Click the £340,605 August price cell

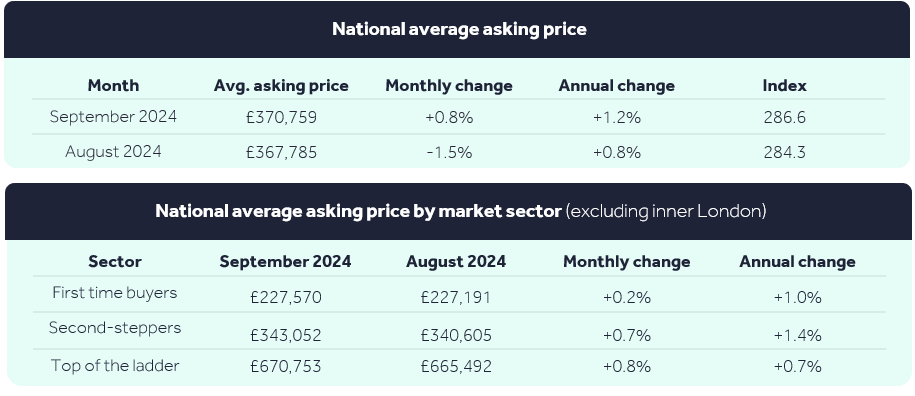tap(456, 335)
